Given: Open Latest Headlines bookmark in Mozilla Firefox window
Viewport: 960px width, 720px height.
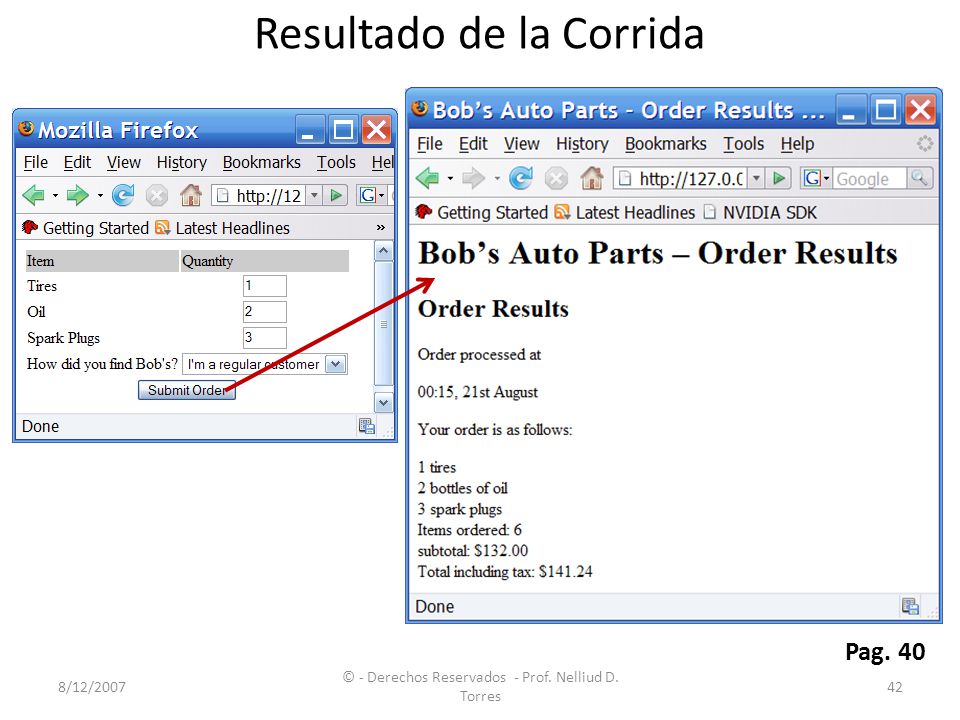Looking at the screenshot, I should click(223, 228).
